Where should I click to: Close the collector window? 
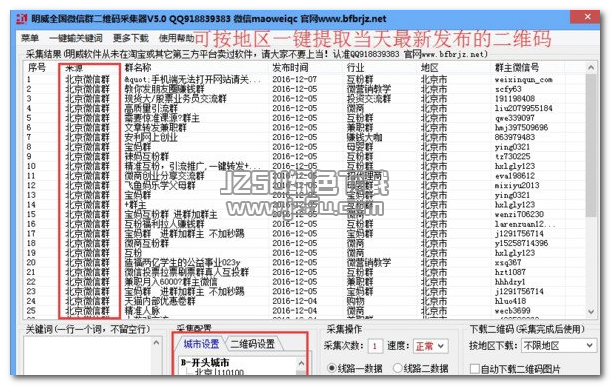coord(587,17)
